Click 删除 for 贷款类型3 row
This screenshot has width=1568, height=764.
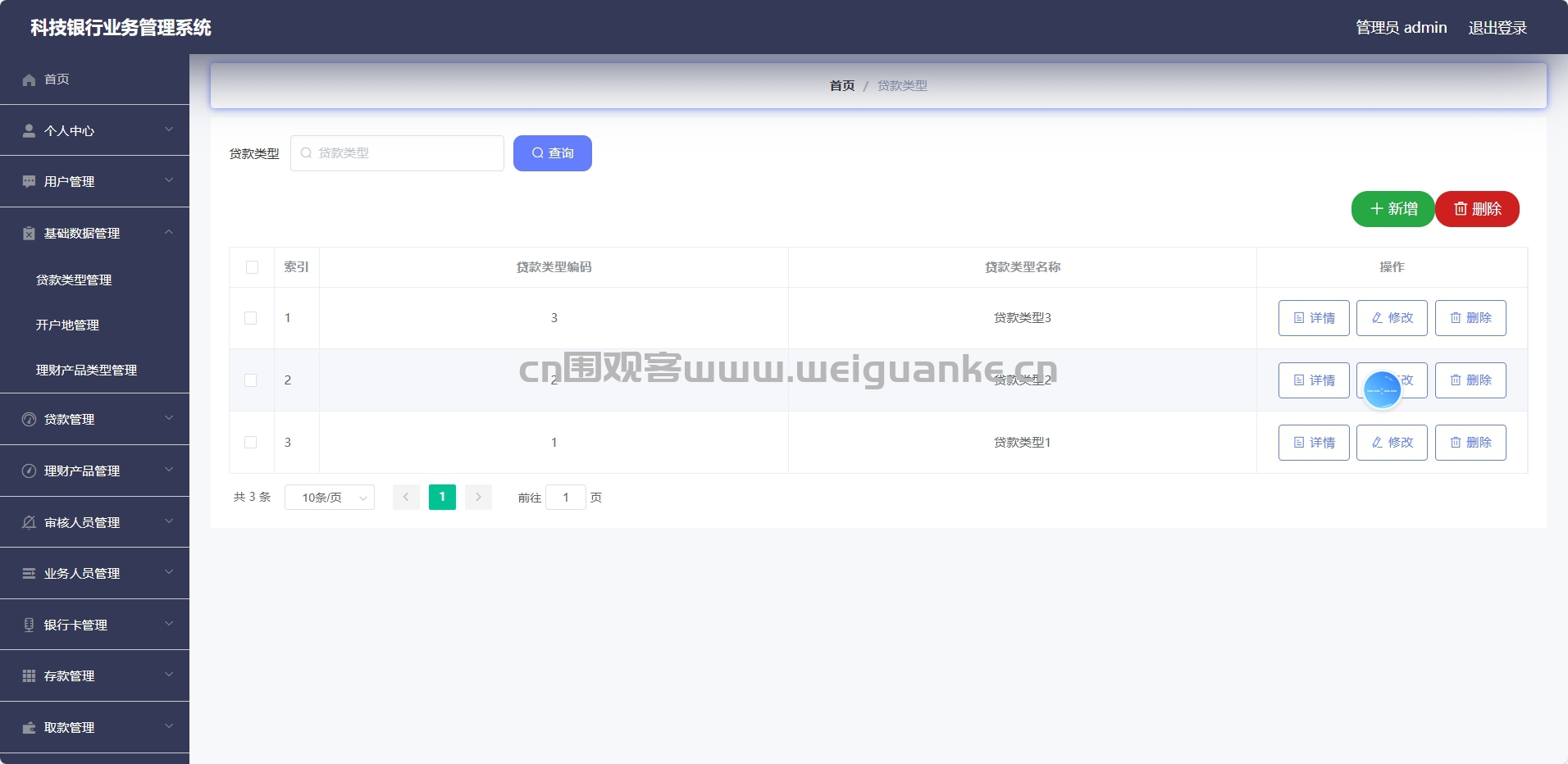(1470, 318)
